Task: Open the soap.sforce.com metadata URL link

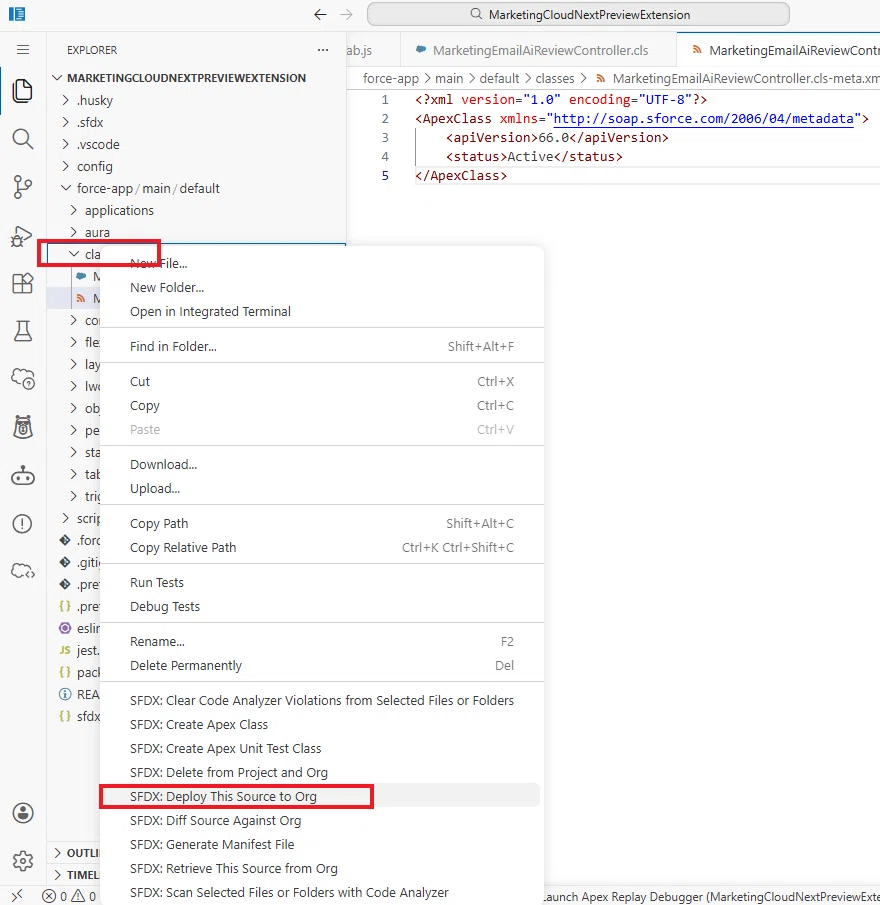Action: (x=703, y=119)
